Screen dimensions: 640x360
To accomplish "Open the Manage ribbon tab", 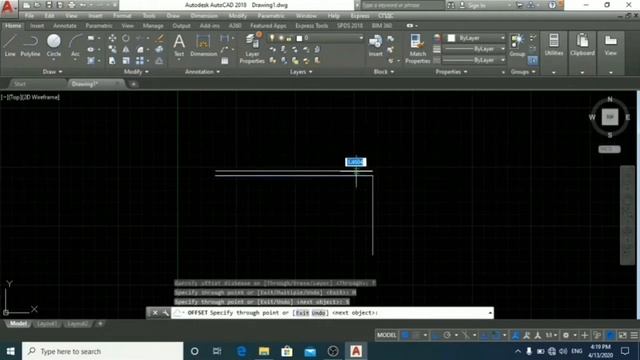I will click(153, 26).
